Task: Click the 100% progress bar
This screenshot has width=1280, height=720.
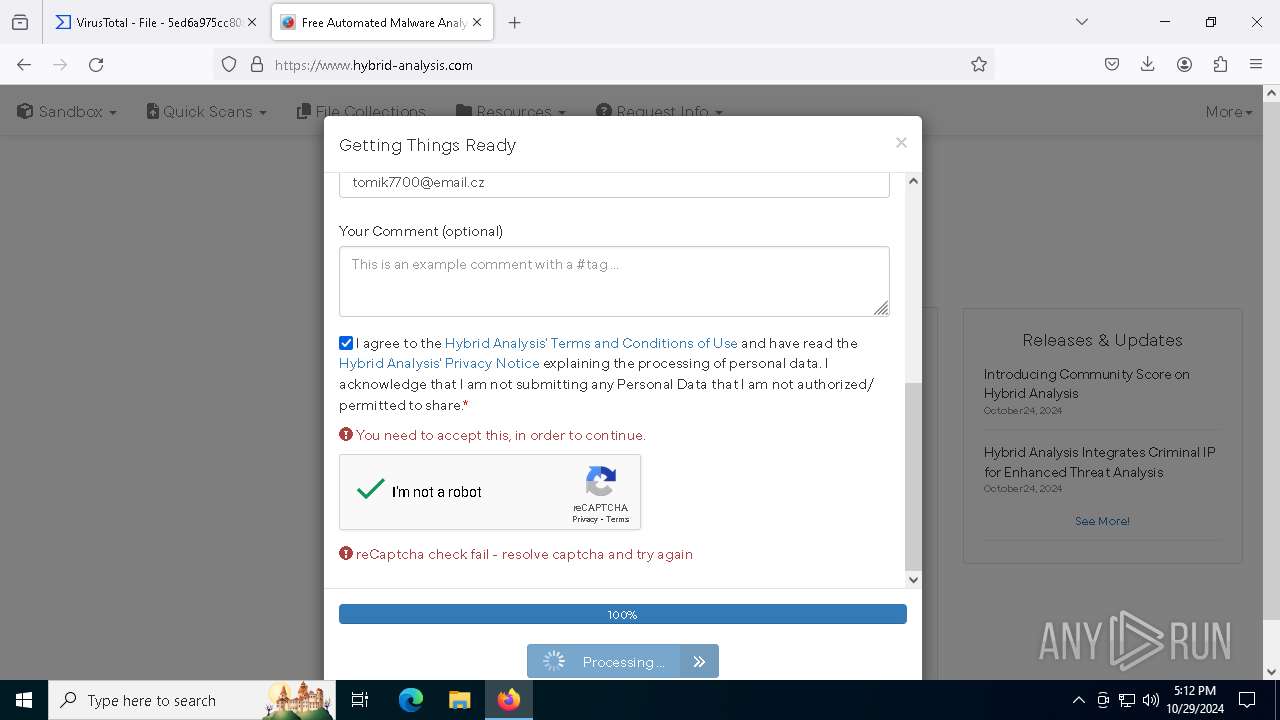Action: 623,614
